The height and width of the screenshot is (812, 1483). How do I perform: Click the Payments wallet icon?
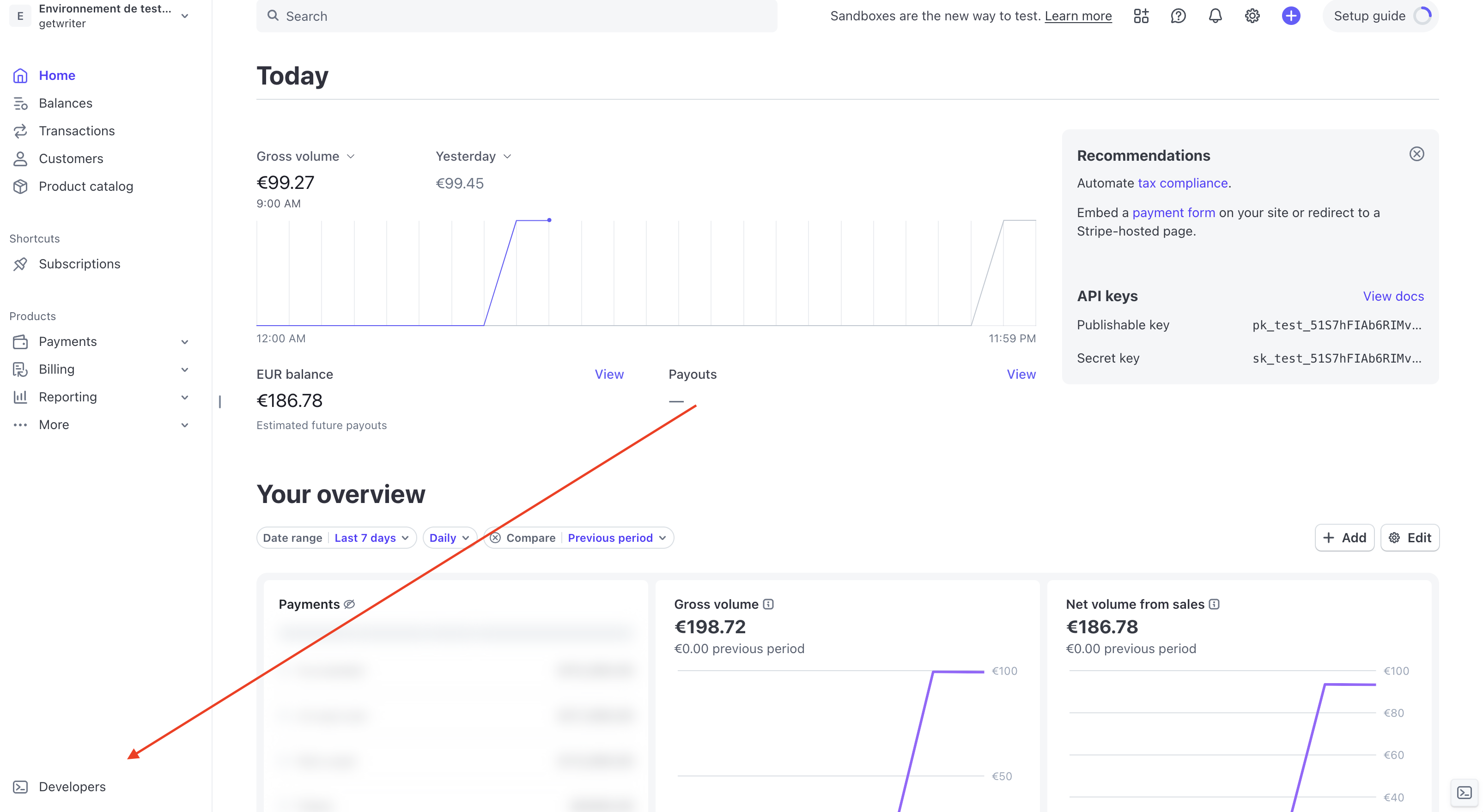(x=20, y=342)
